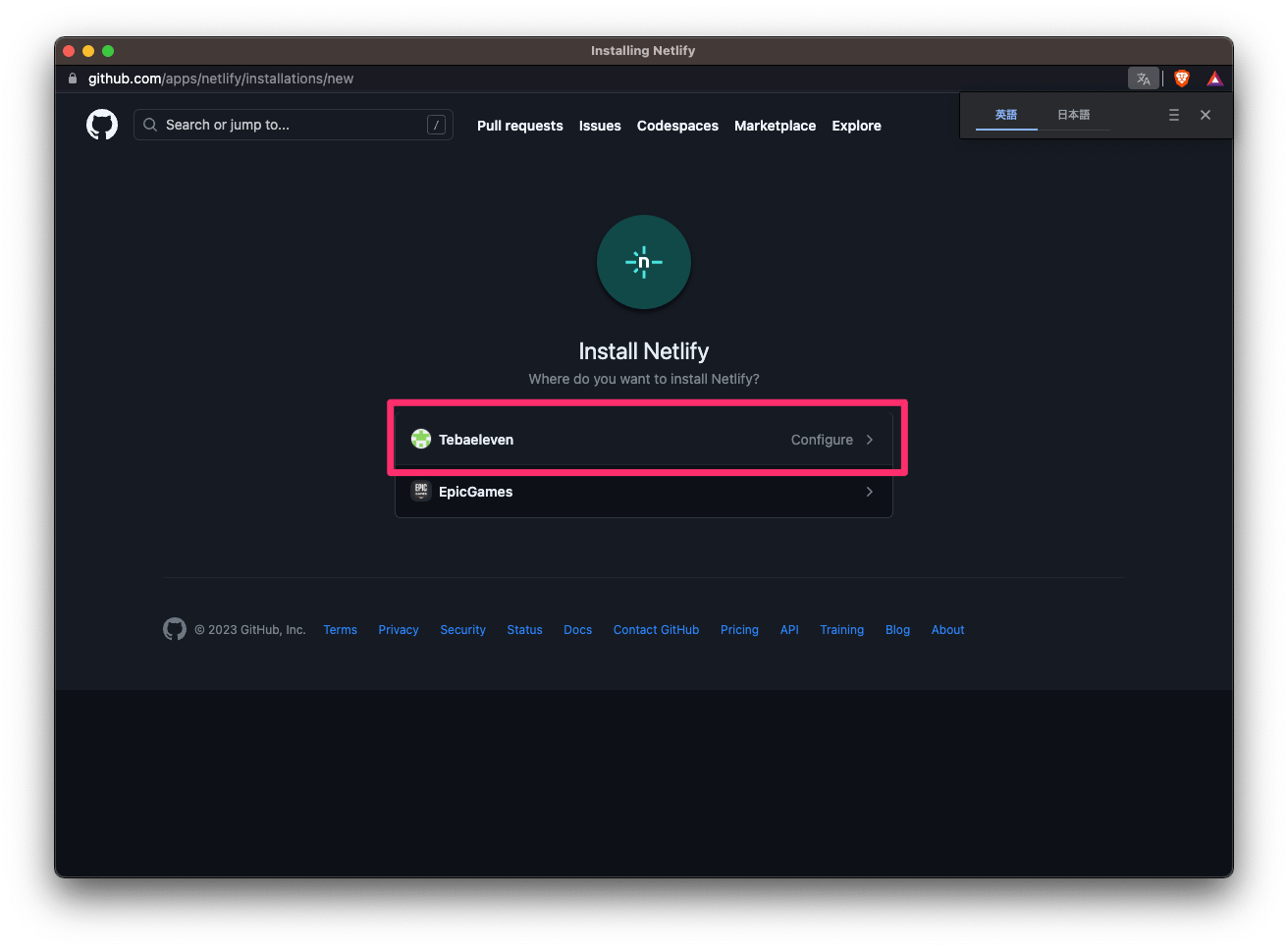Open Training footer link

click(x=842, y=630)
